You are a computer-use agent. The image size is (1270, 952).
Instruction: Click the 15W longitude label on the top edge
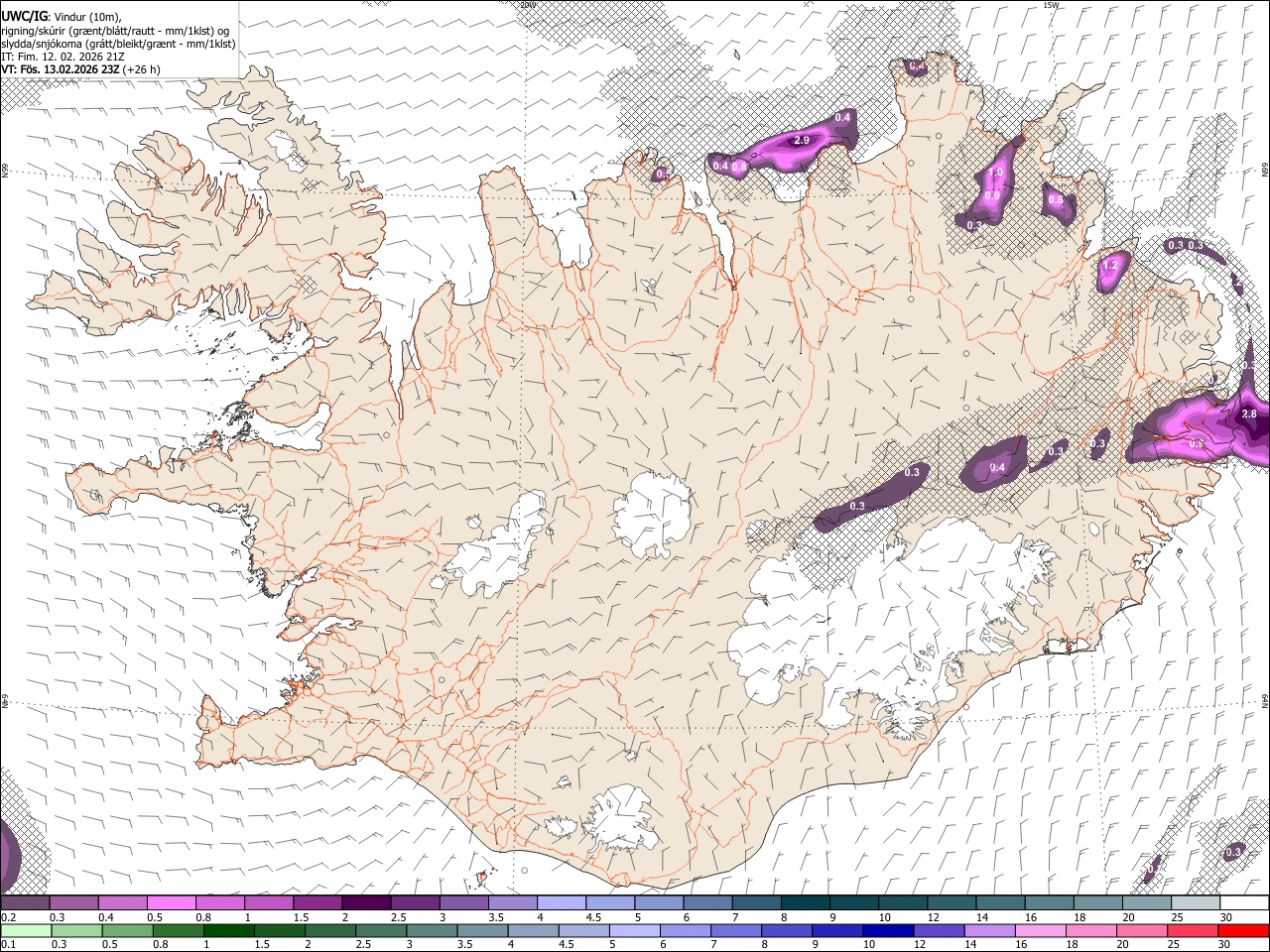[1051, 4]
